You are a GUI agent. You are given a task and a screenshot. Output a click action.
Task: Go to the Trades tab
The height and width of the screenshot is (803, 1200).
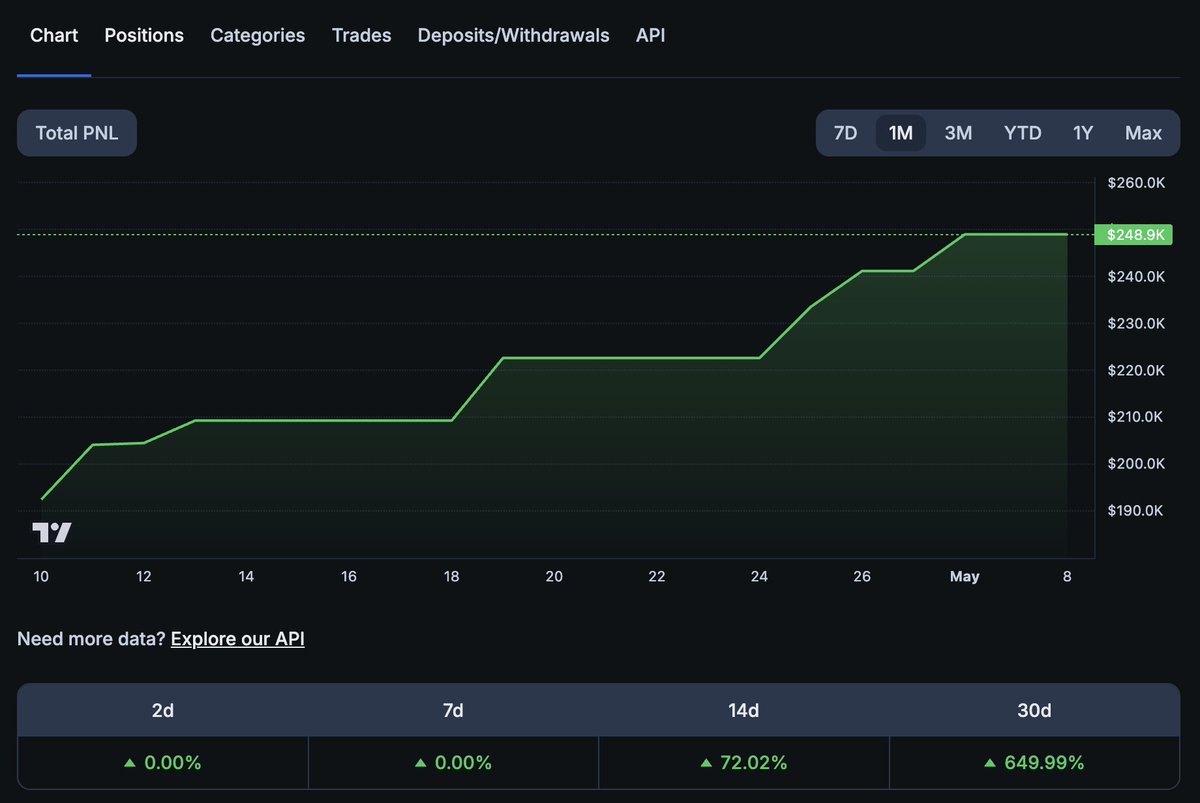[361, 36]
